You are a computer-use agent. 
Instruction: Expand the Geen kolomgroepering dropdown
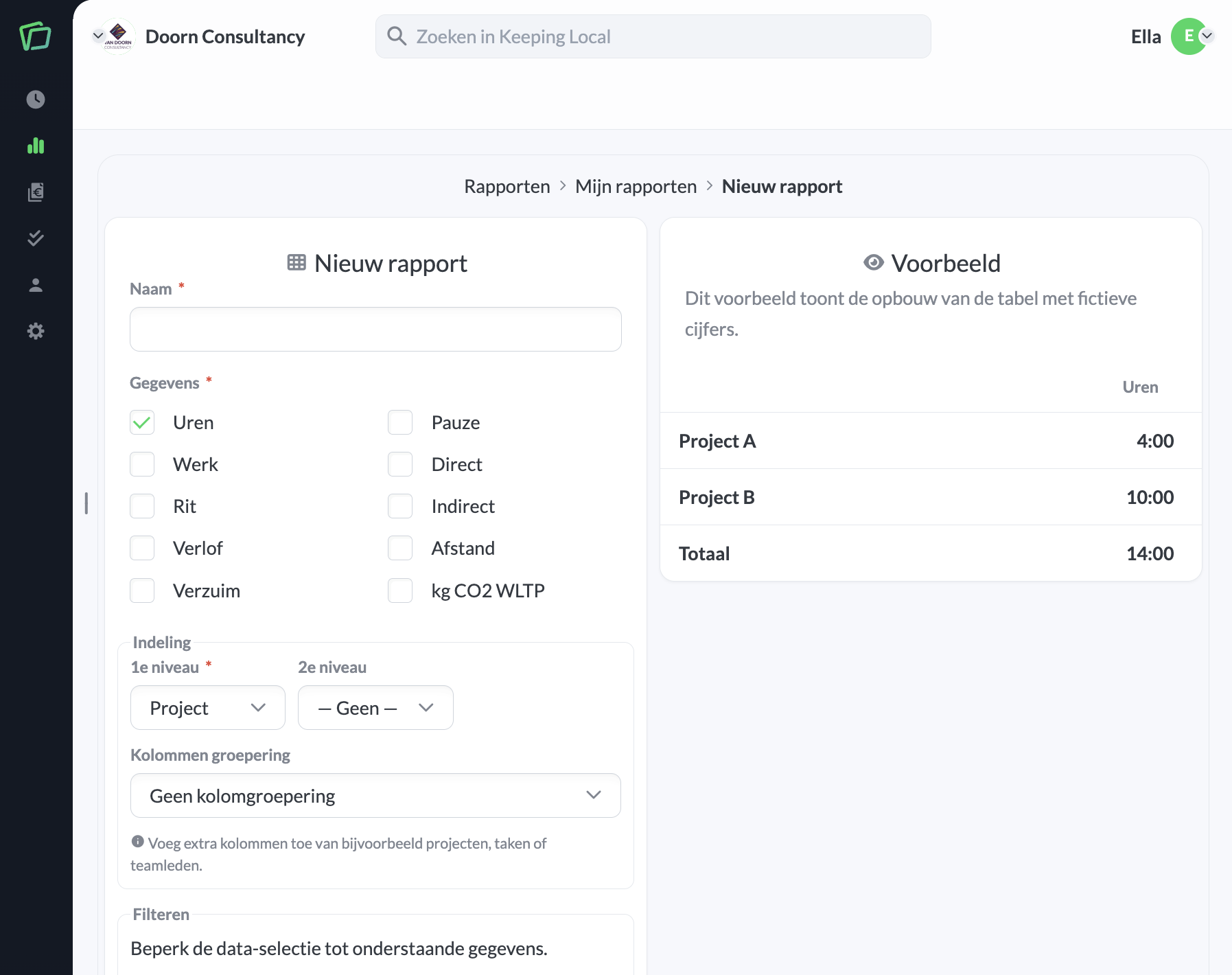click(x=375, y=795)
